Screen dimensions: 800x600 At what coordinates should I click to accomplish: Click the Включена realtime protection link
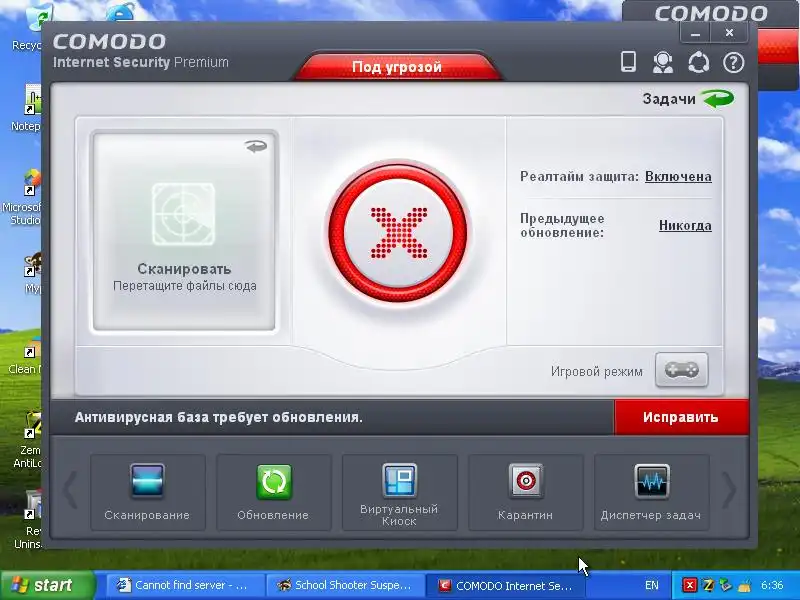pos(678,176)
